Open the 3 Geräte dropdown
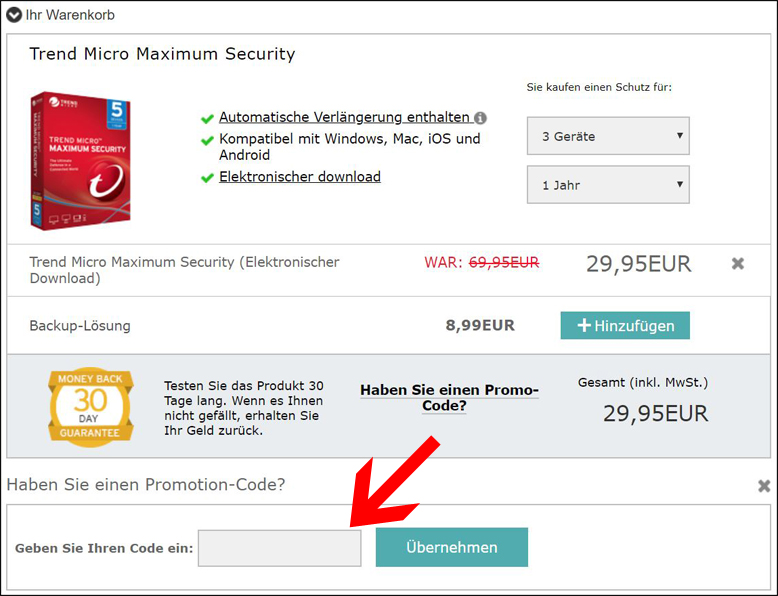This screenshot has width=778, height=596. (x=608, y=136)
